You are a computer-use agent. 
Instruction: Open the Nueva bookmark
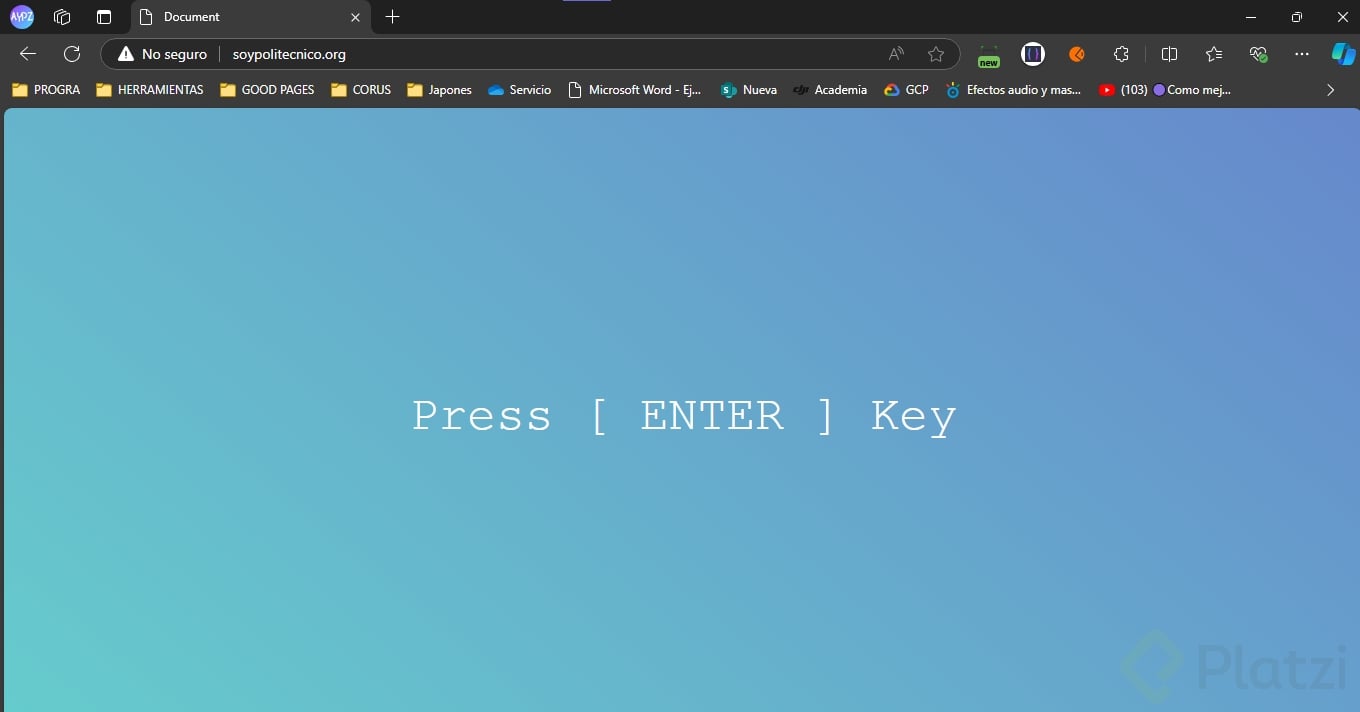click(x=749, y=90)
